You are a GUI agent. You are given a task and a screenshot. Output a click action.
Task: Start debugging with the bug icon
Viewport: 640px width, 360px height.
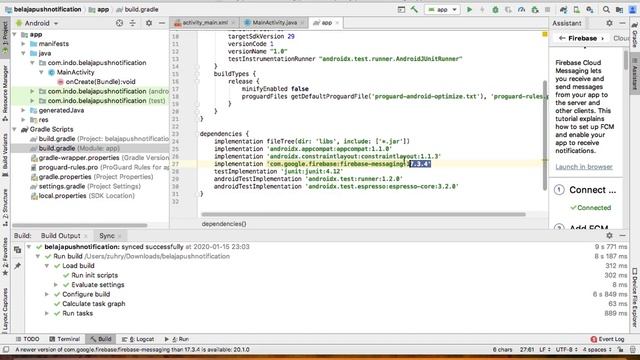pyautogui.click(x=495, y=9)
